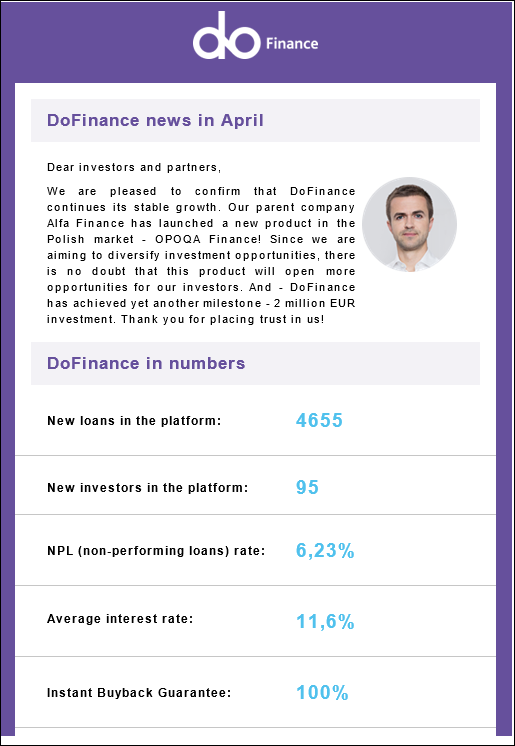
Task: Click the 'New investors in the platform' label
Action: coord(148,488)
